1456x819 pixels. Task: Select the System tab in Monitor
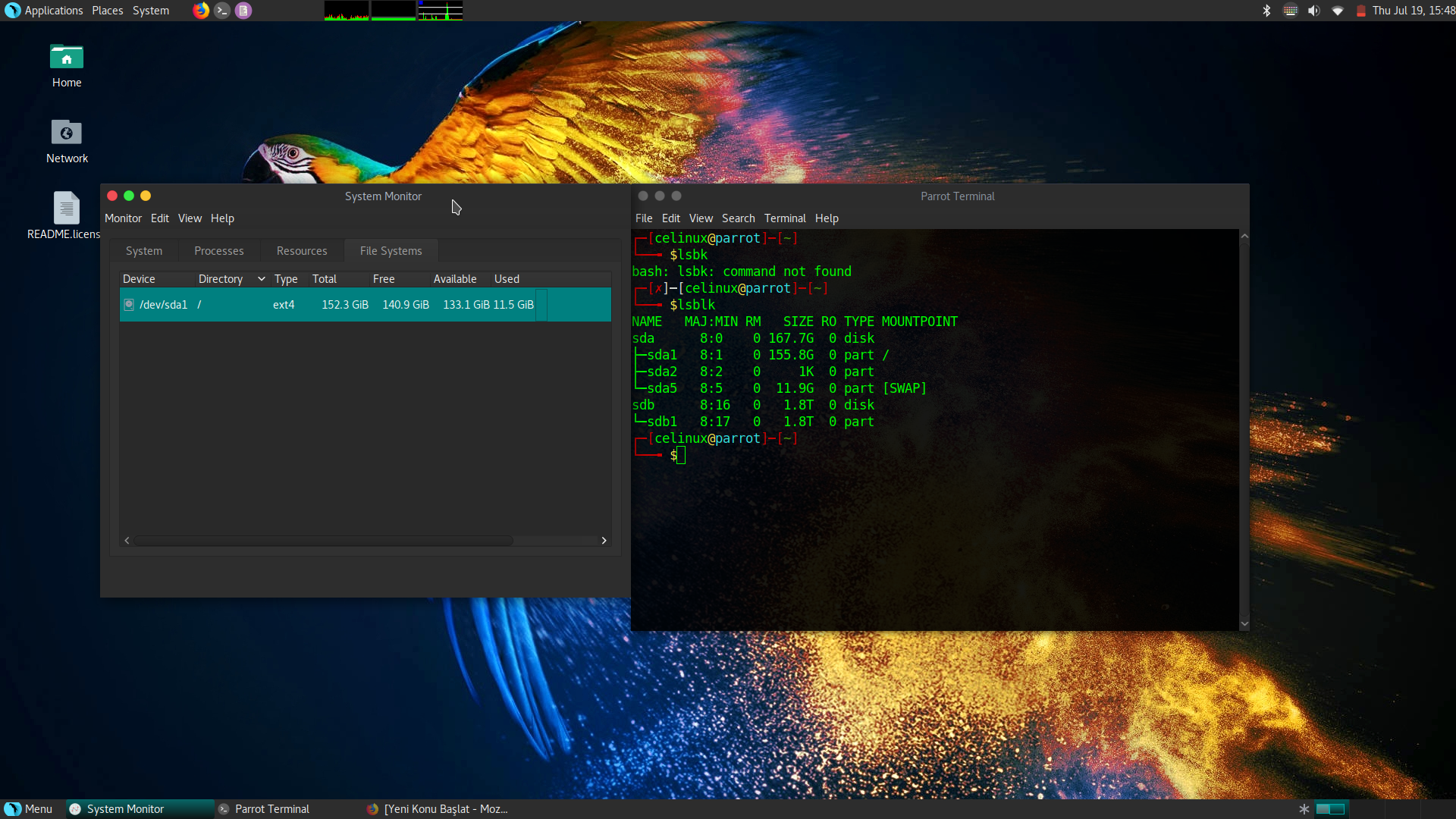pos(144,250)
